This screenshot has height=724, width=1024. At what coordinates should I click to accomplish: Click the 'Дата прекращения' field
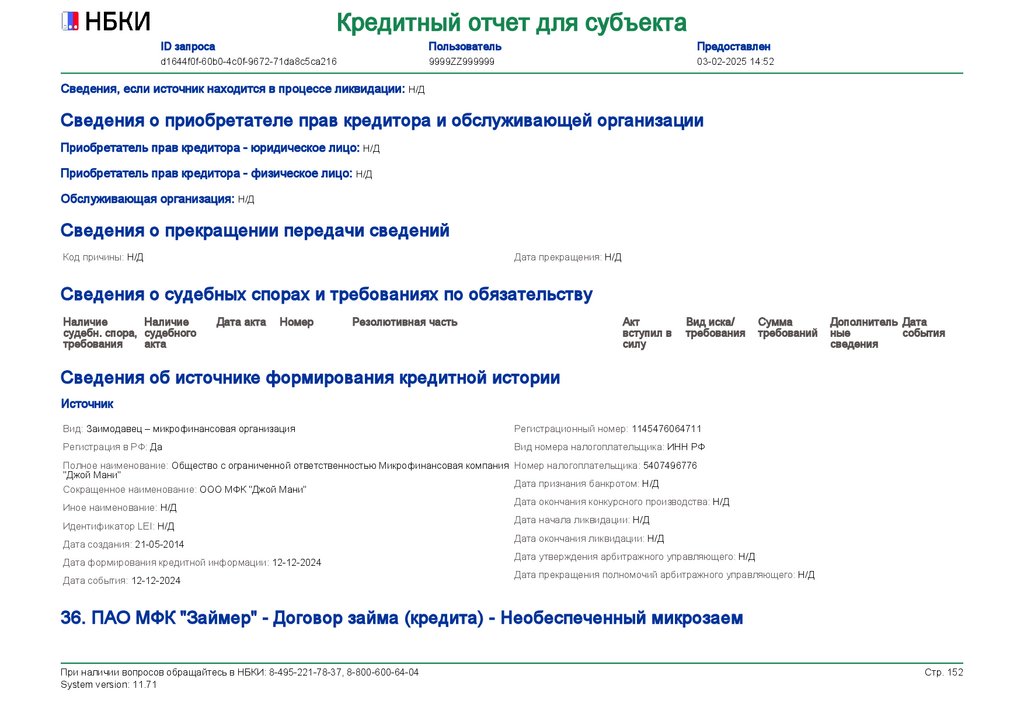point(568,257)
